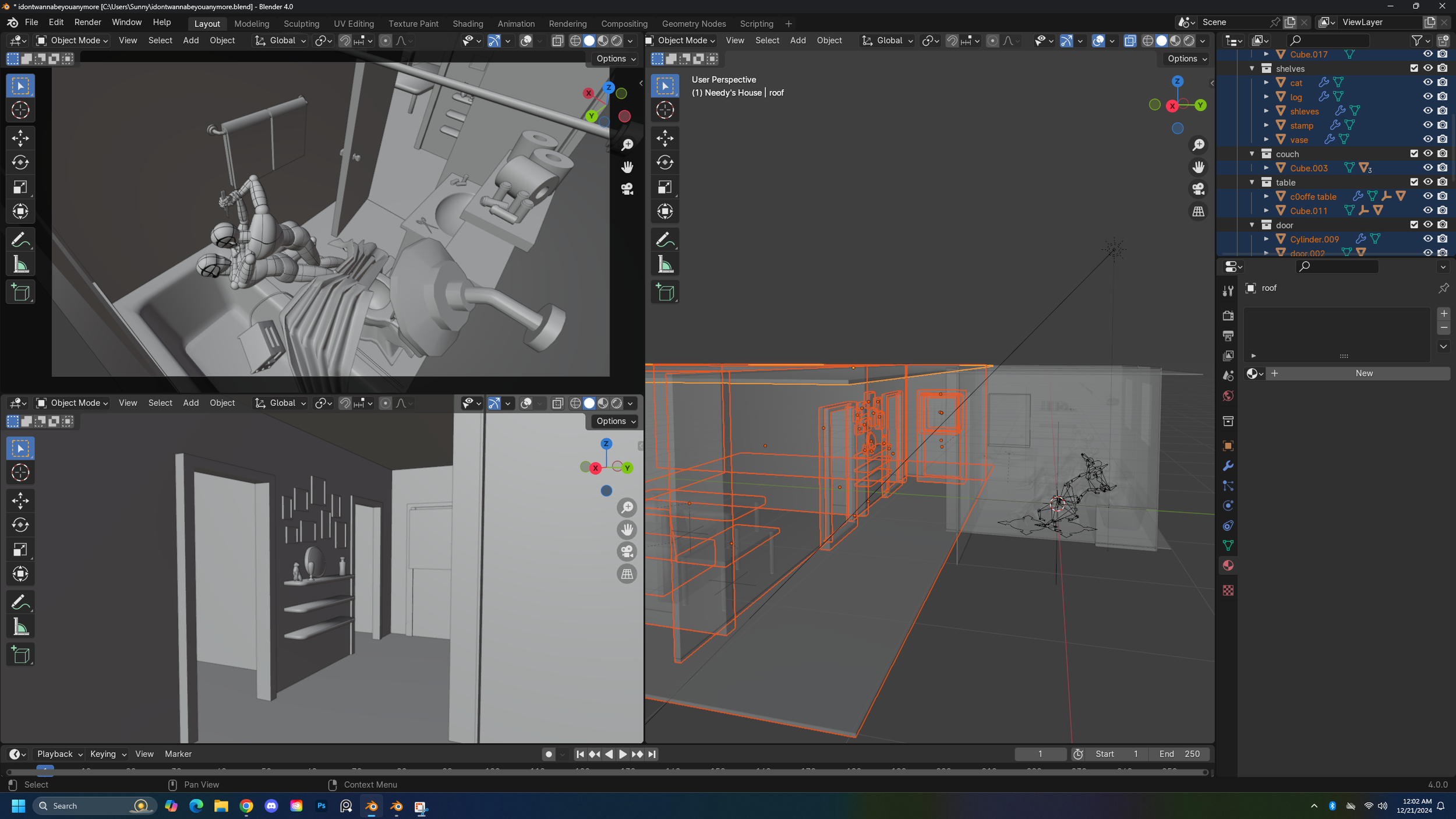Hide the cat object with eye icon
This screenshot has height=819, width=1456.
[x=1427, y=83]
